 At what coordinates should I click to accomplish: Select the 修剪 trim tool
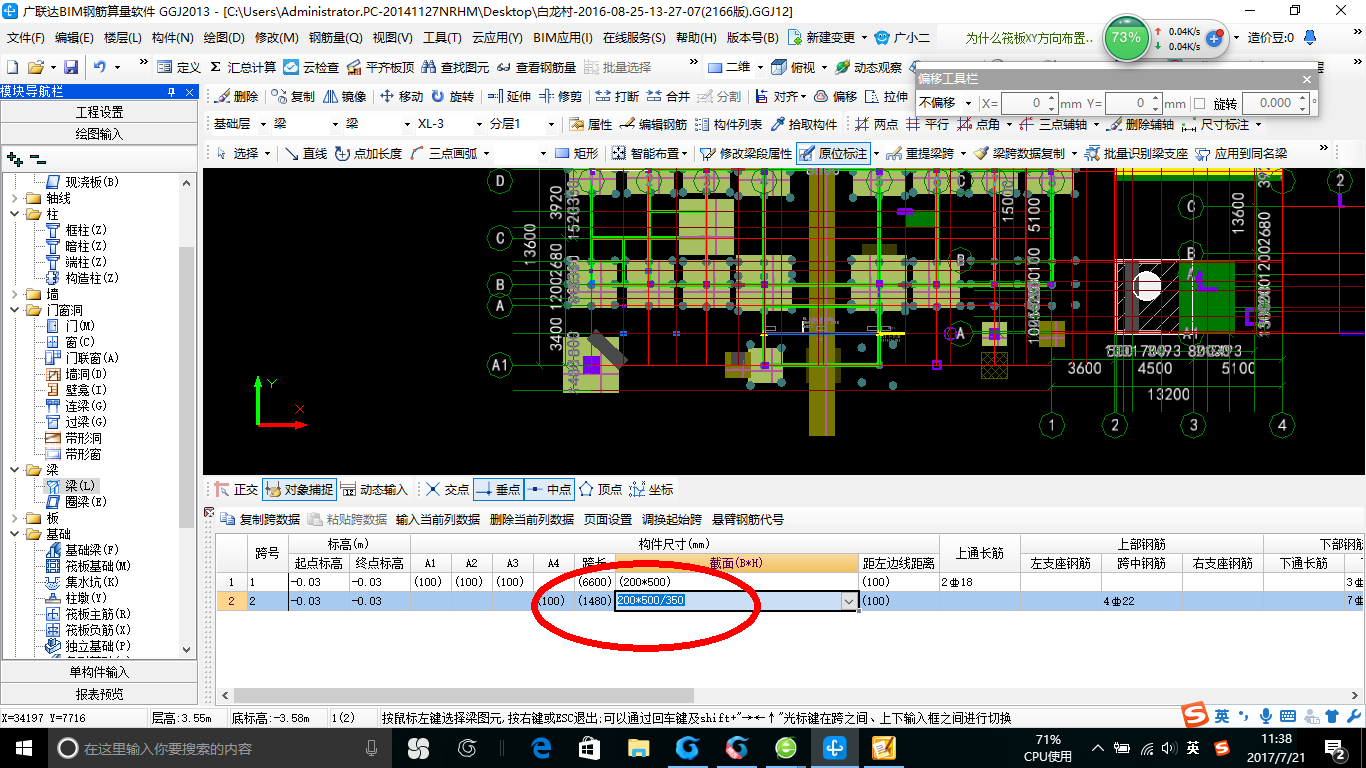point(560,97)
